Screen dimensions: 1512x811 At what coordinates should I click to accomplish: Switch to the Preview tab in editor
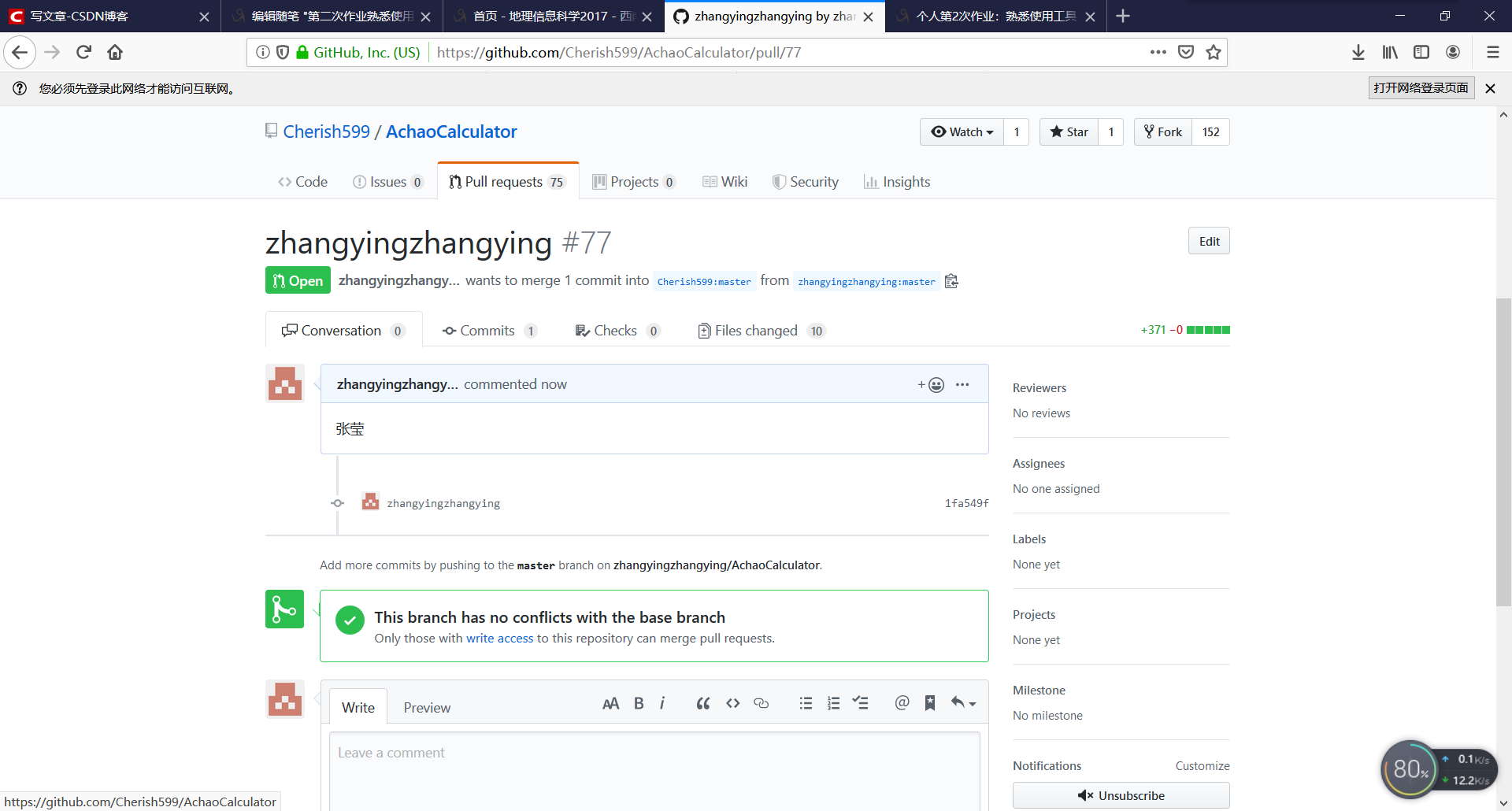click(427, 707)
